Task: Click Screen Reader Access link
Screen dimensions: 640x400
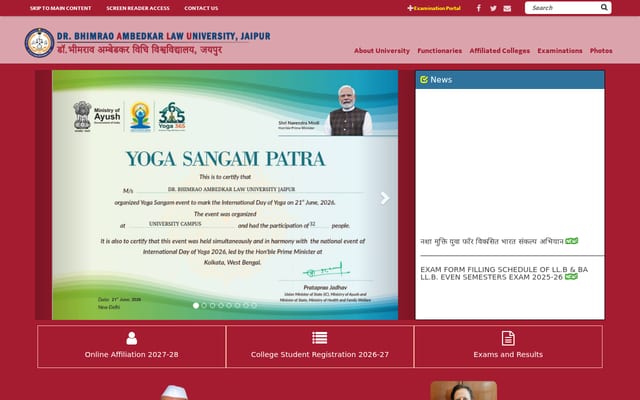Action: point(138,8)
